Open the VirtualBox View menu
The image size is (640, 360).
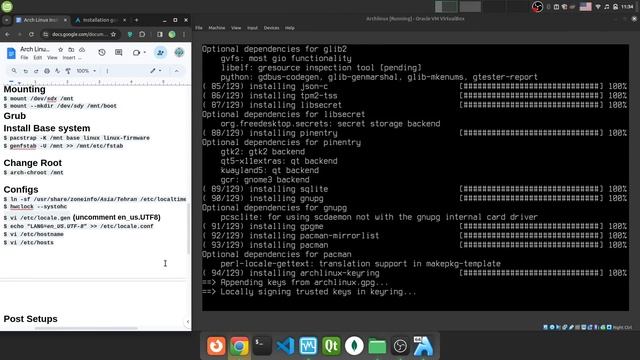pyautogui.click(x=236, y=28)
